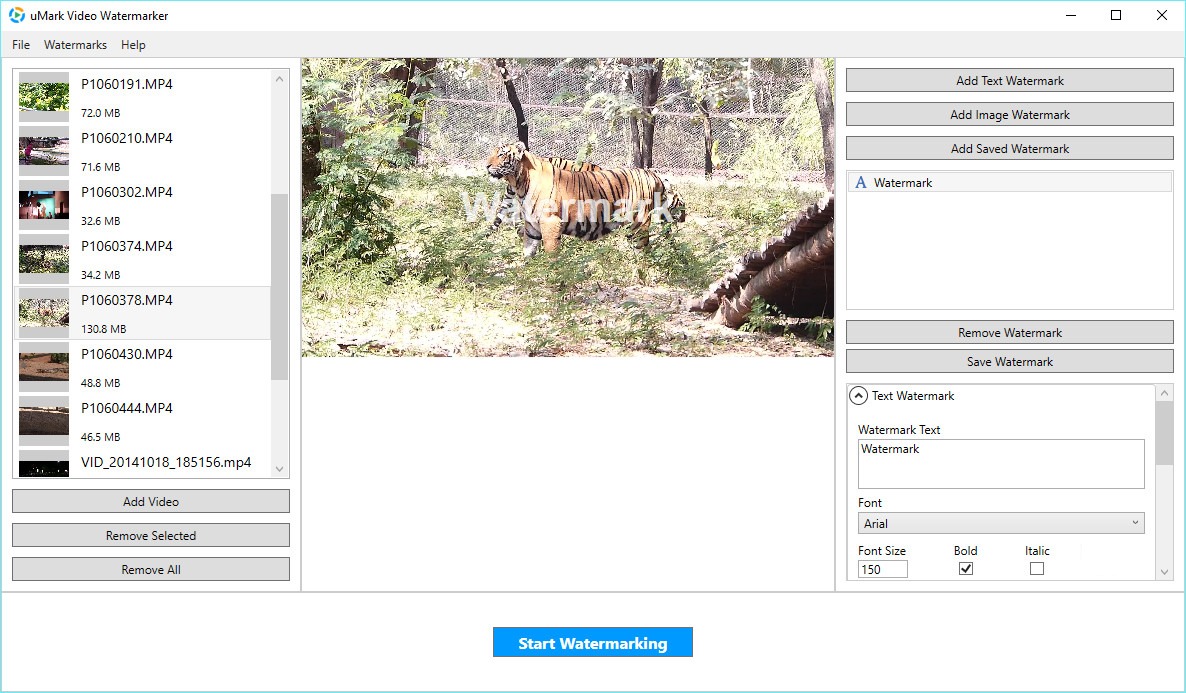Screen dimensions: 1186x693
Task: Open the Arial font dropdown
Action: (1001, 523)
